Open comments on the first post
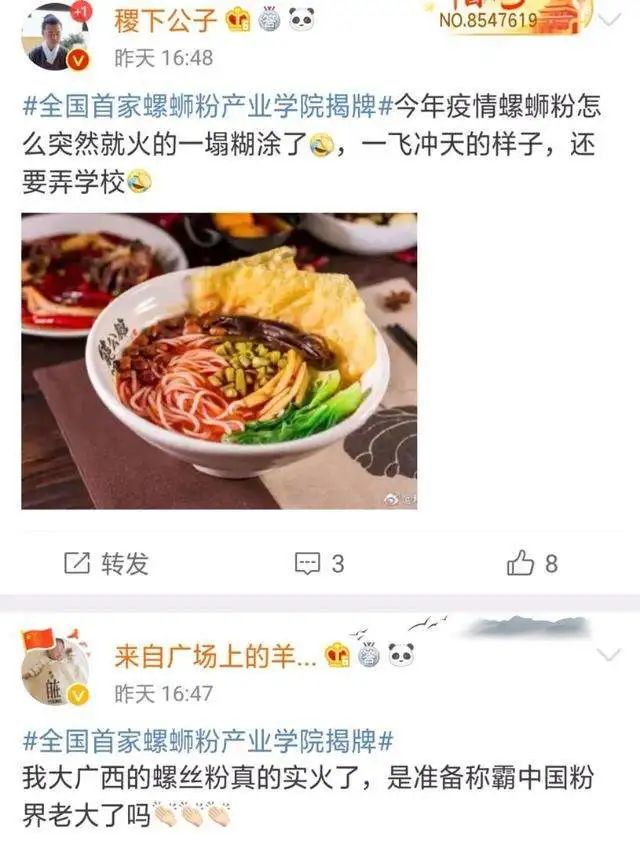The height and width of the screenshot is (848, 640). coord(319,564)
